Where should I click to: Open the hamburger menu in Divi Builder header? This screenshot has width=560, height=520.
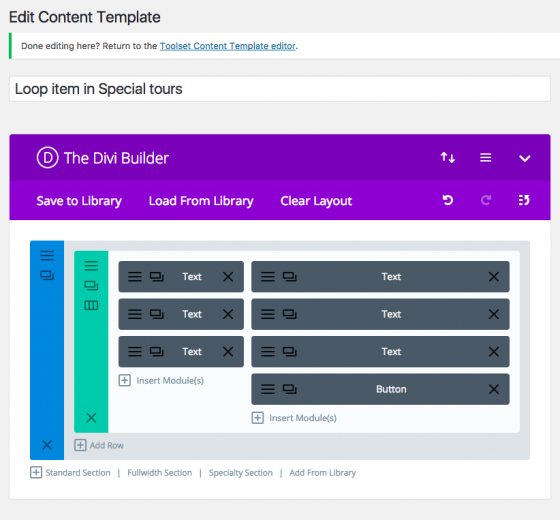(x=485, y=158)
